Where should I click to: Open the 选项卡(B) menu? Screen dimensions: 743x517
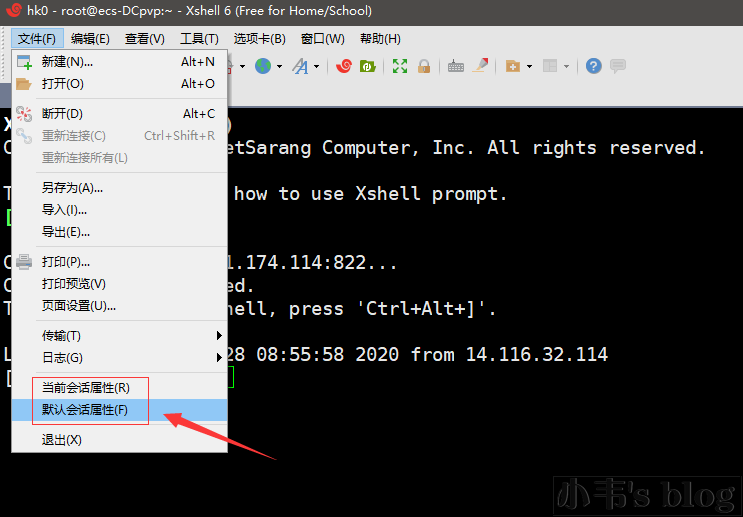(260, 38)
